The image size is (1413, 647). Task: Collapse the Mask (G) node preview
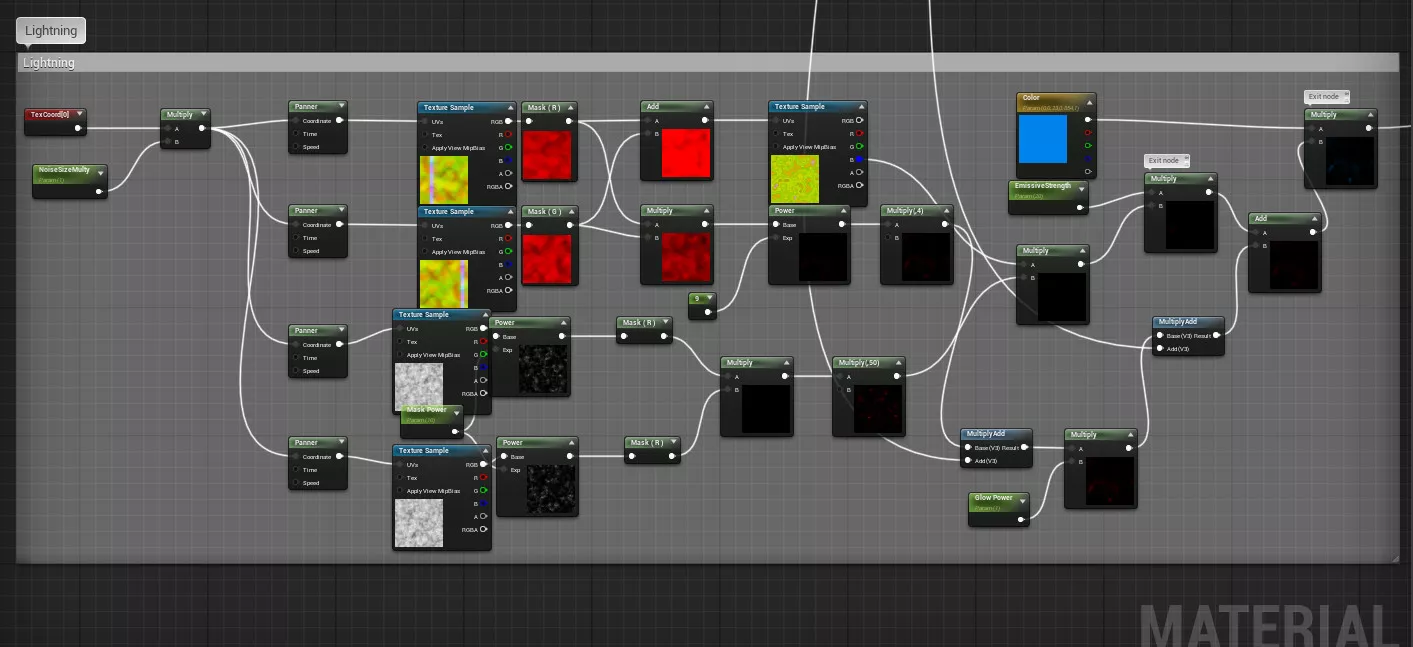(x=569, y=212)
